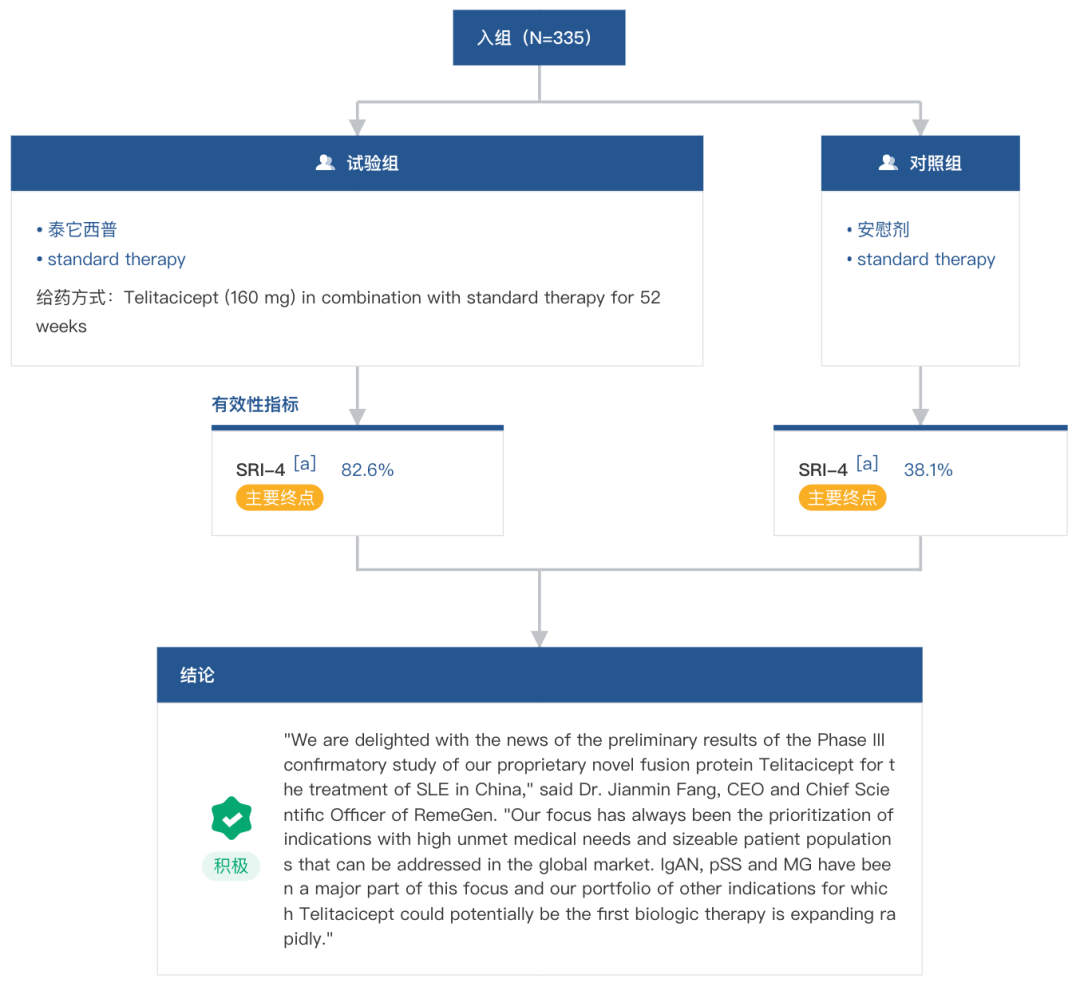The image size is (1080, 983).
Task: Click the 主要终点 badge under 82.6% result
Action: point(280,498)
